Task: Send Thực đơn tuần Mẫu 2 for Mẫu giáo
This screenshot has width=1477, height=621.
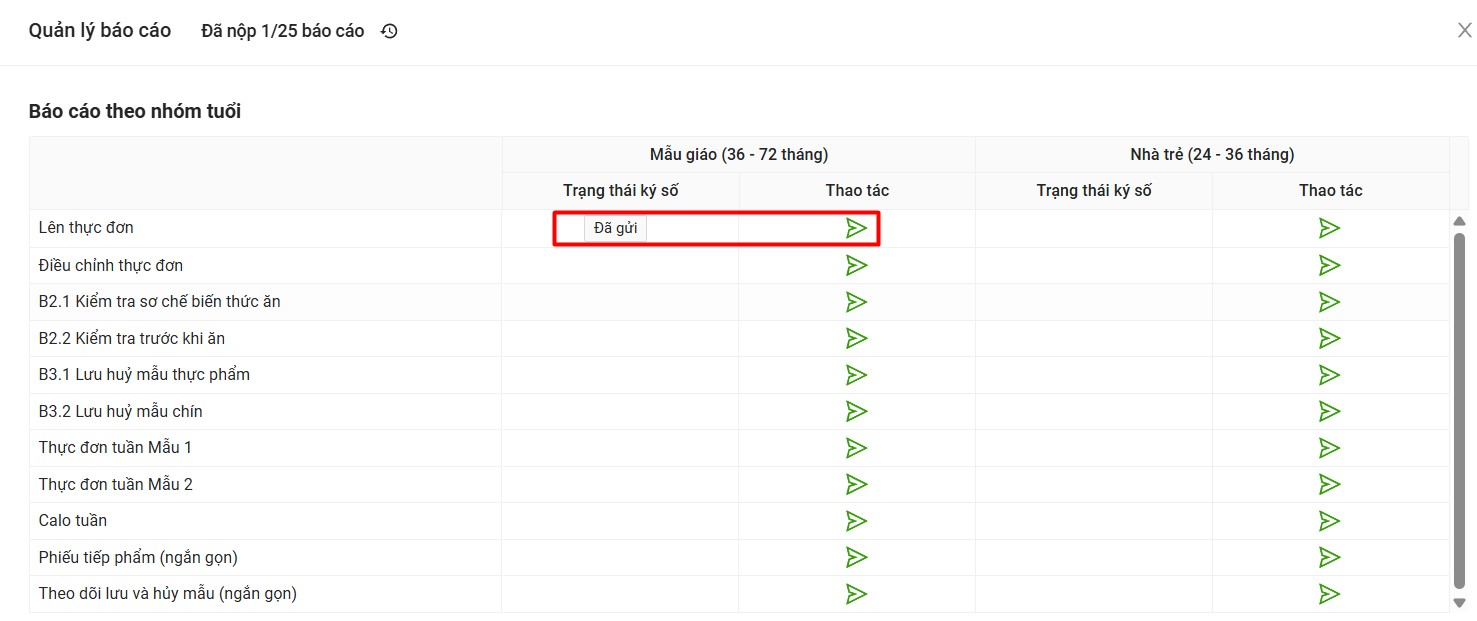Action: coord(856,484)
